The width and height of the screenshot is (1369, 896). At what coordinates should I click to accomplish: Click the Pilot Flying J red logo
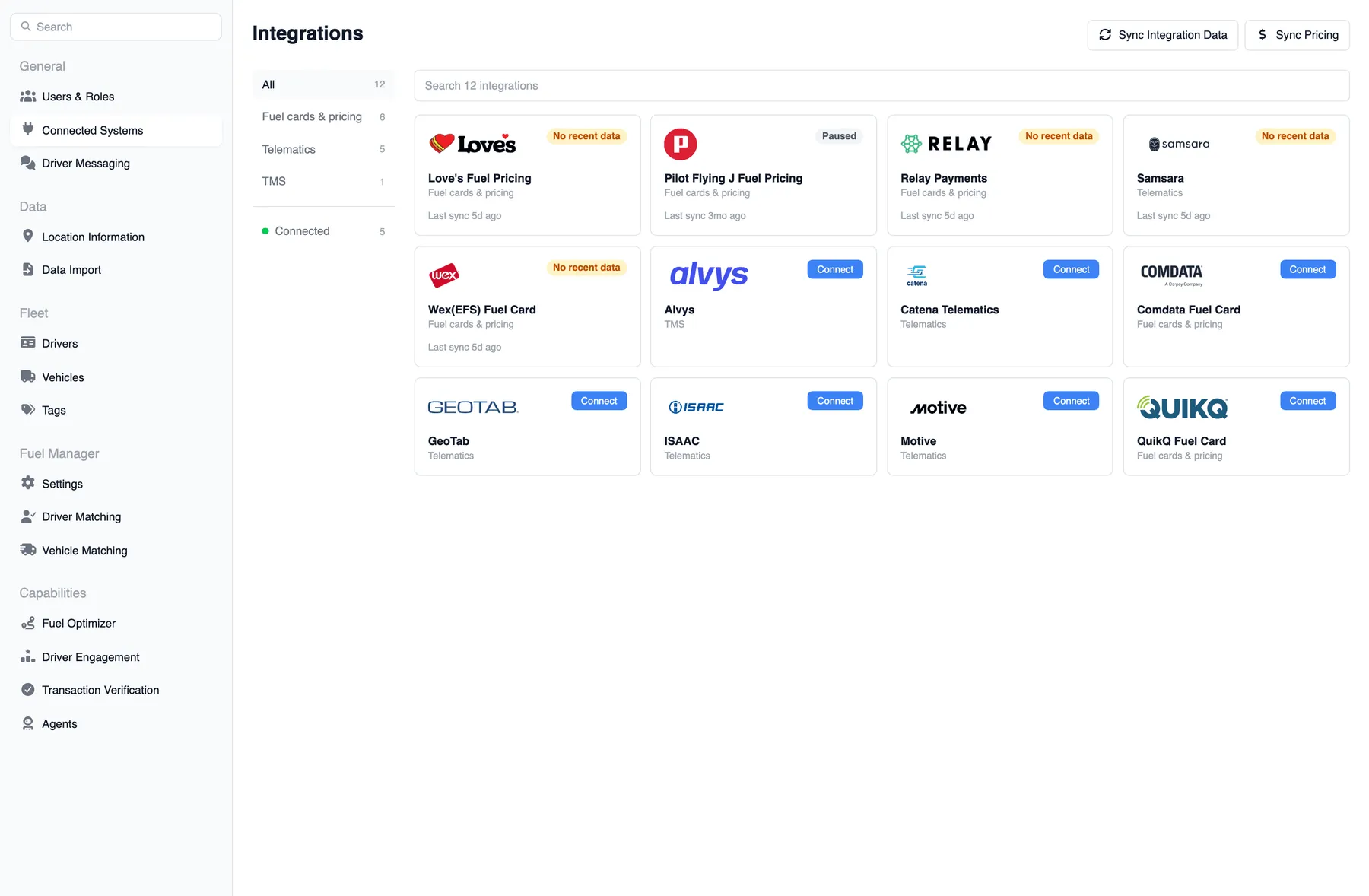[681, 144]
